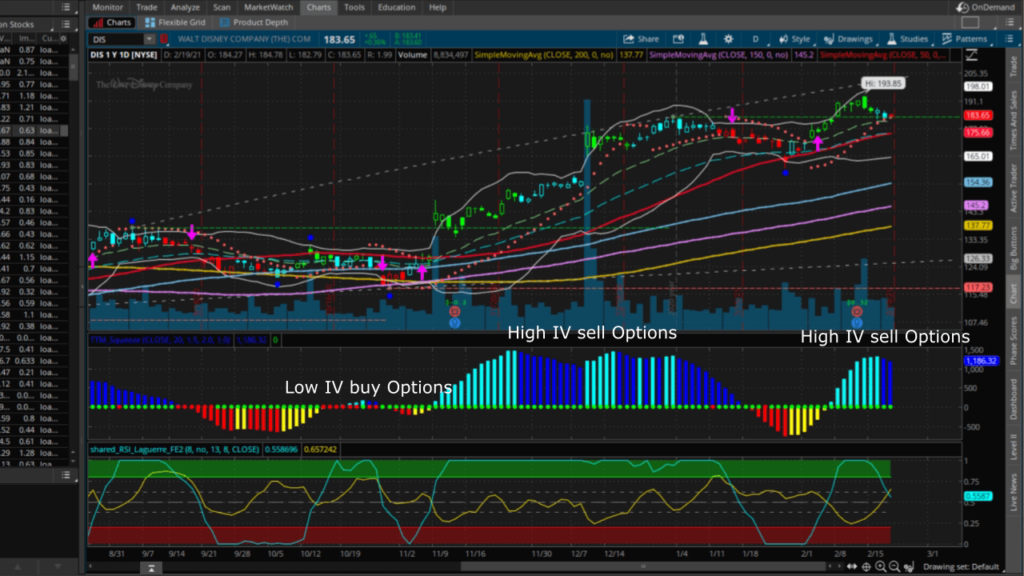Click the shared_RSI_Laguerre_FE2 study label
1024x576 pixels.
click(175, 449)
